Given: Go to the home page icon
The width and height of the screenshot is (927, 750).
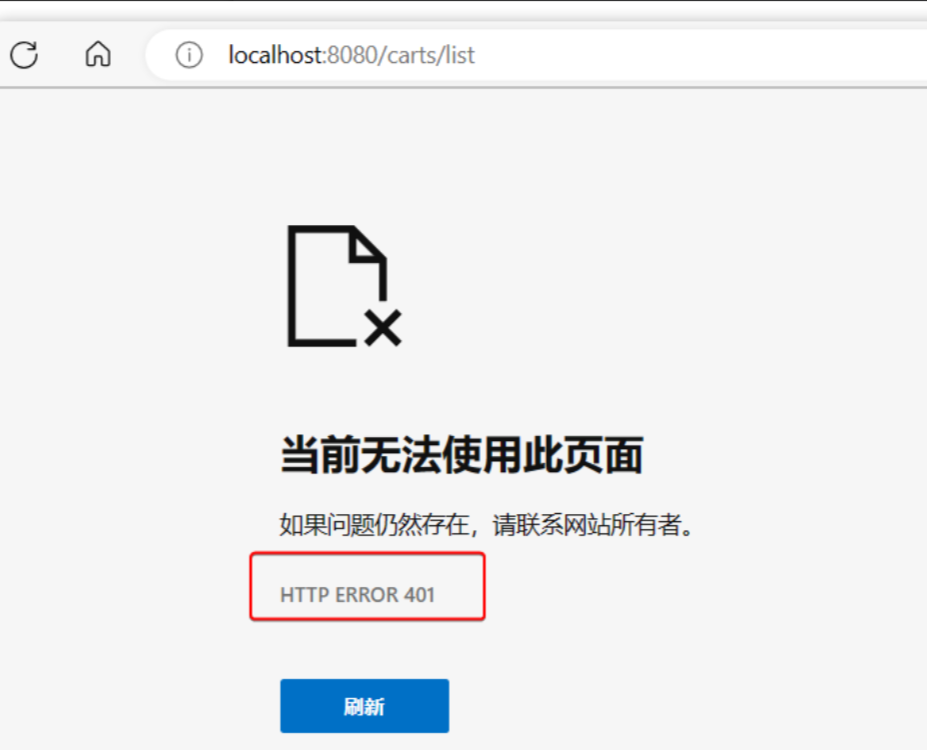Looking at the screenshot, I should [x=98, y=54].
